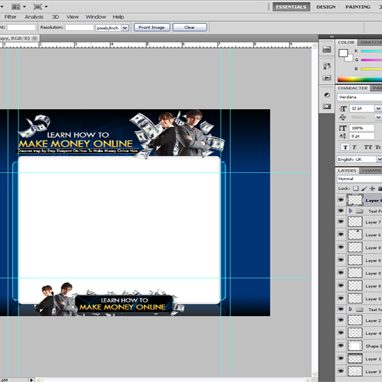382x382 pixels.
Task: Expand the first text folder group
Action: [x=350, y=211]
